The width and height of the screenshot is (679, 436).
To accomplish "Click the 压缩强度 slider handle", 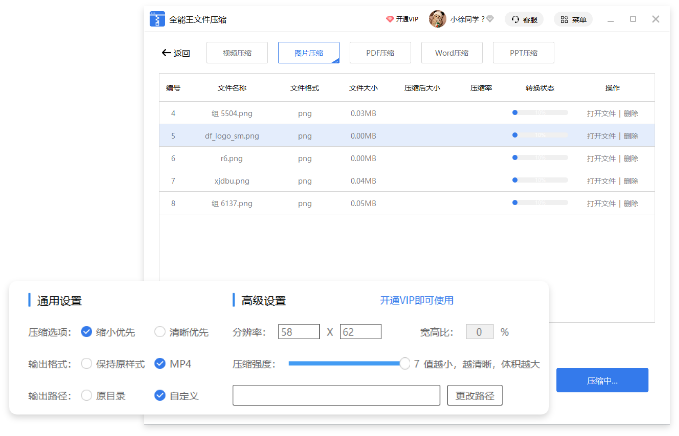I will pyautogui.click(x=404, y=364).
